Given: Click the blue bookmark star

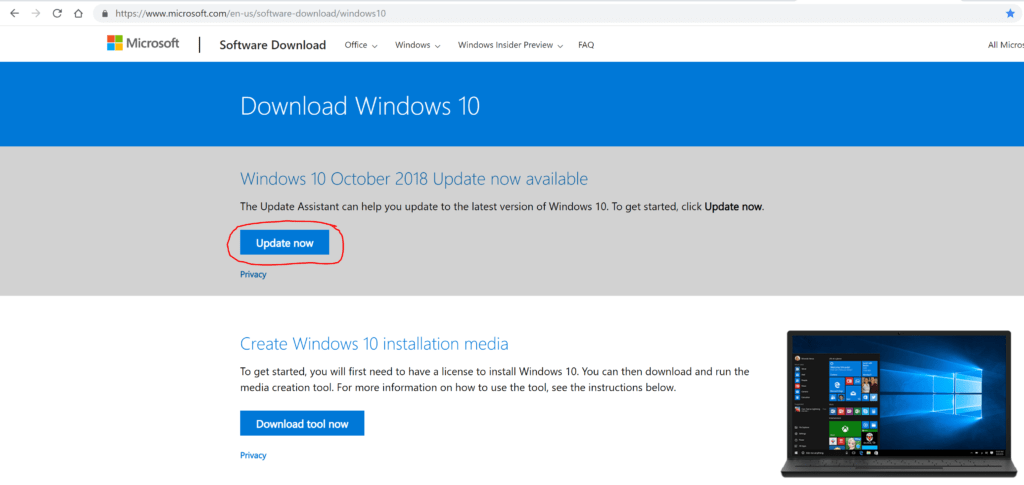Looking at the screenshot, I should 1010,13.
